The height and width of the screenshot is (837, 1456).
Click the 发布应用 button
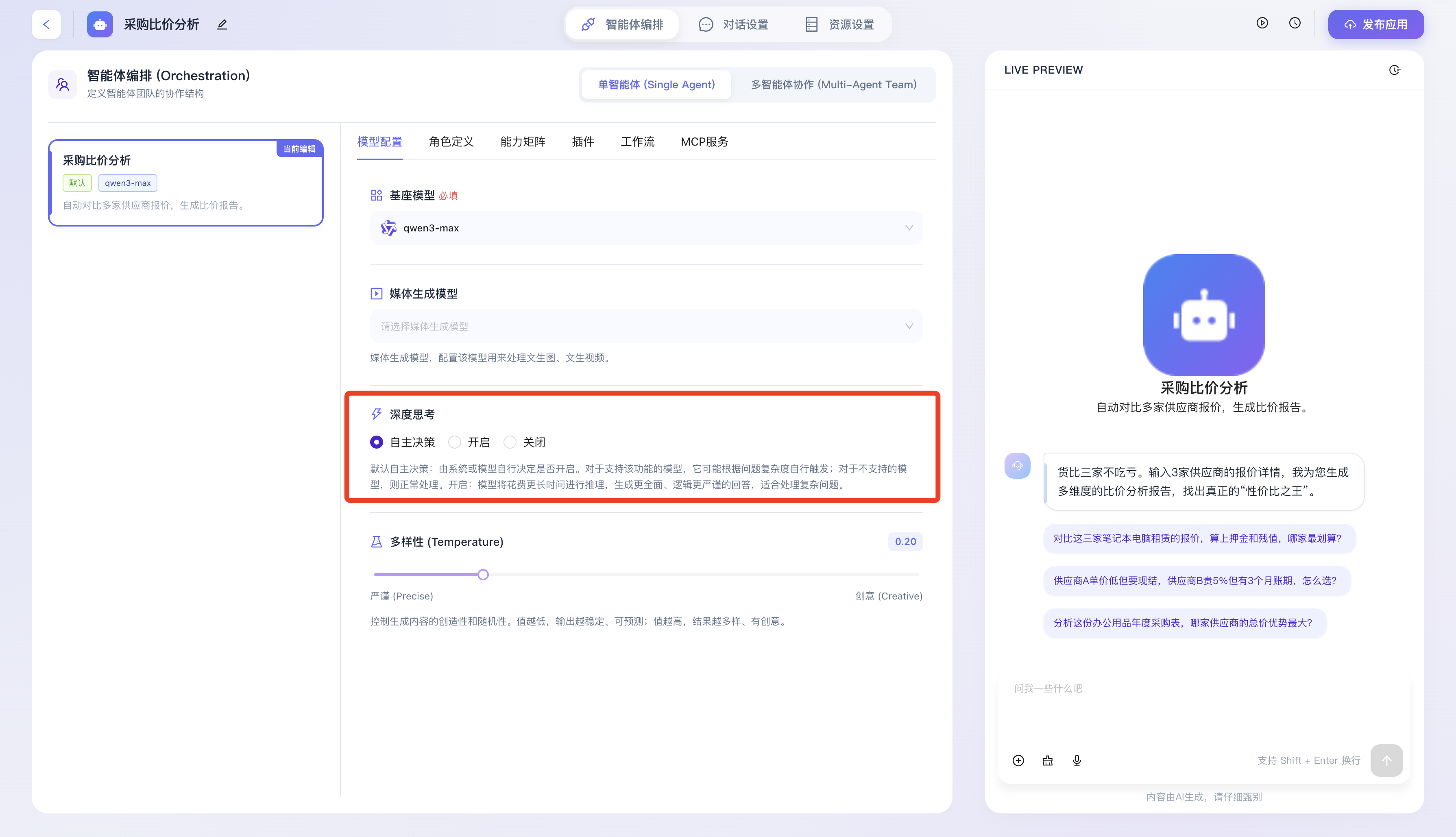[1375, 24]
